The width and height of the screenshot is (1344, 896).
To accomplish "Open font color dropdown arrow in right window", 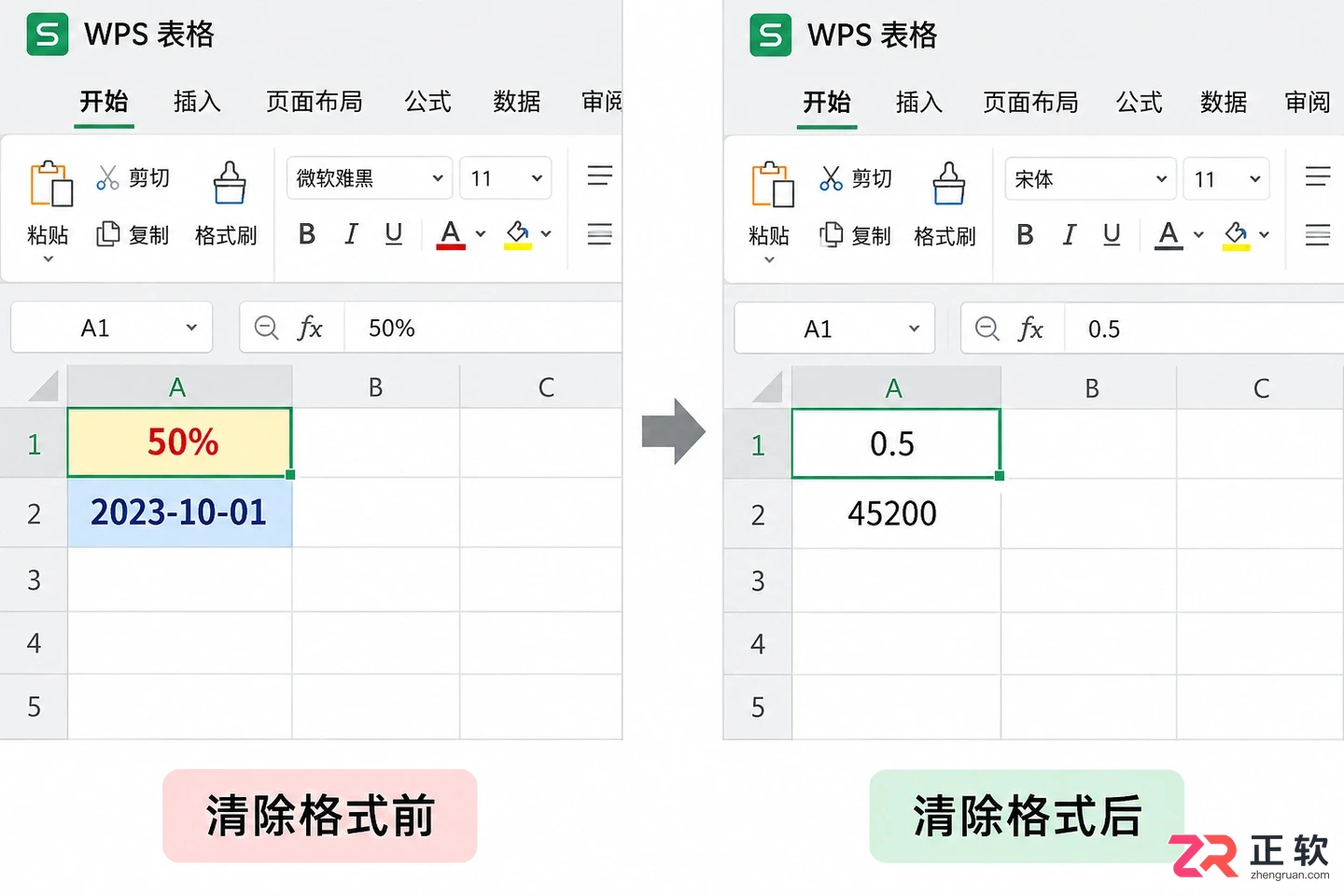I will pyautogui.click(x=1198, y=235).
